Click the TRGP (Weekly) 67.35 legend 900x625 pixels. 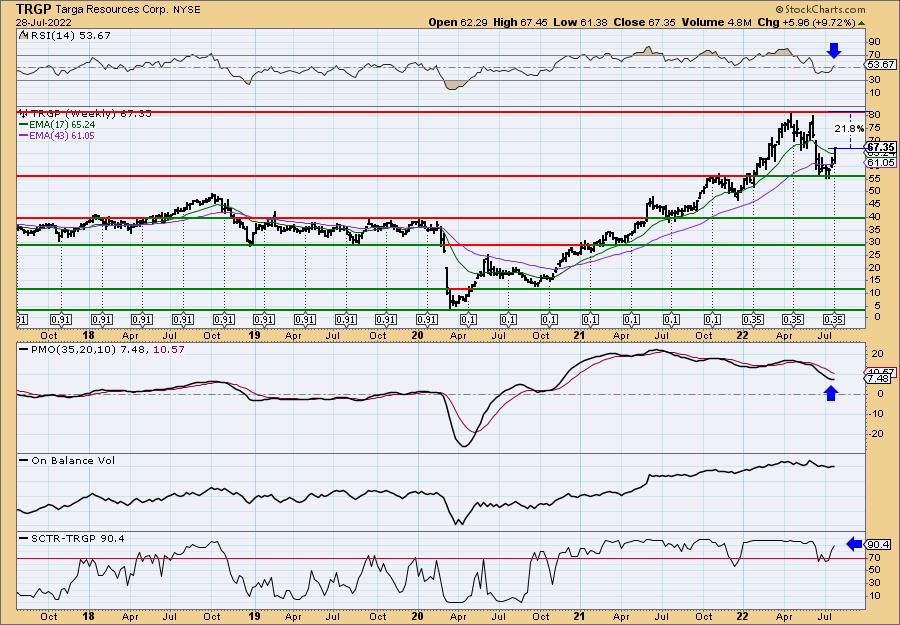pos(91,114)
